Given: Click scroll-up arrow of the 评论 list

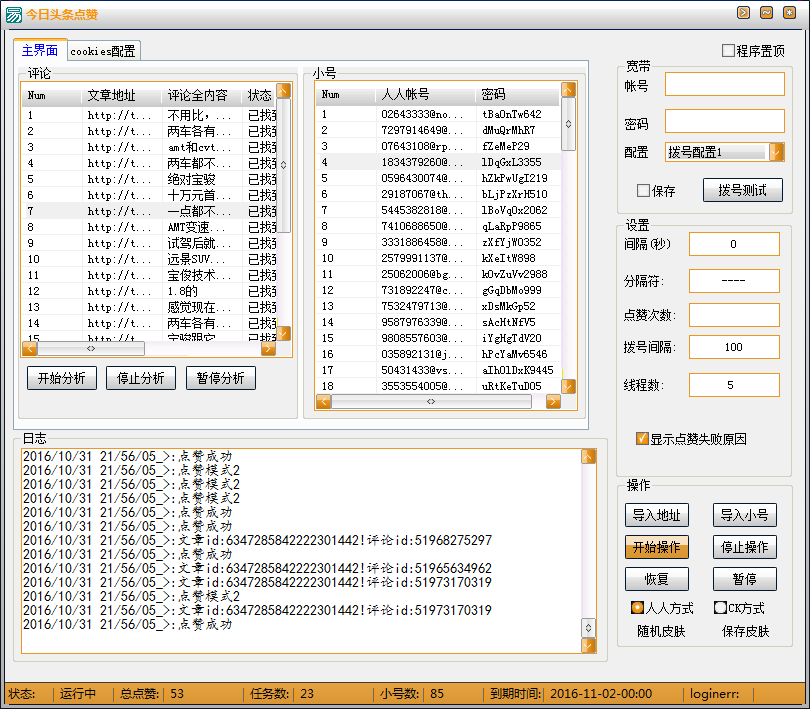Looking at the screenshot, I should (x=283, y=90).
